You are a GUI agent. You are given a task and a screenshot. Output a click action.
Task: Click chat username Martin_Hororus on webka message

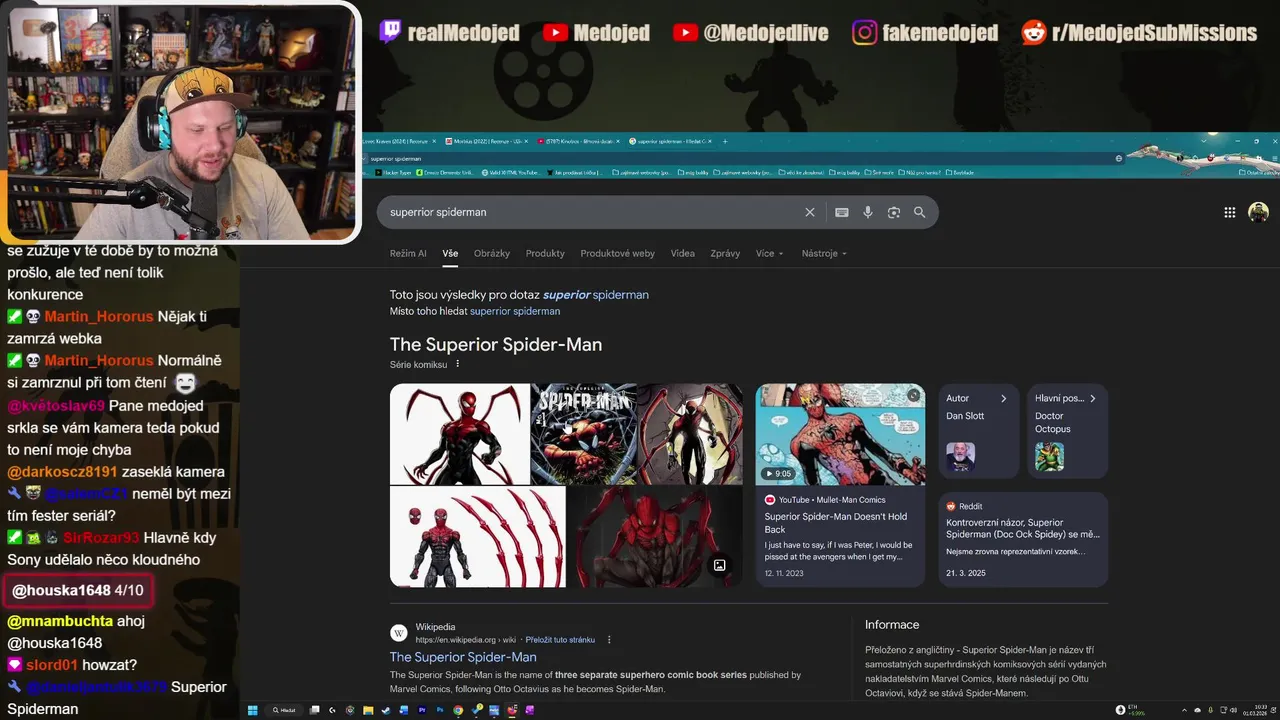point(99,316)
